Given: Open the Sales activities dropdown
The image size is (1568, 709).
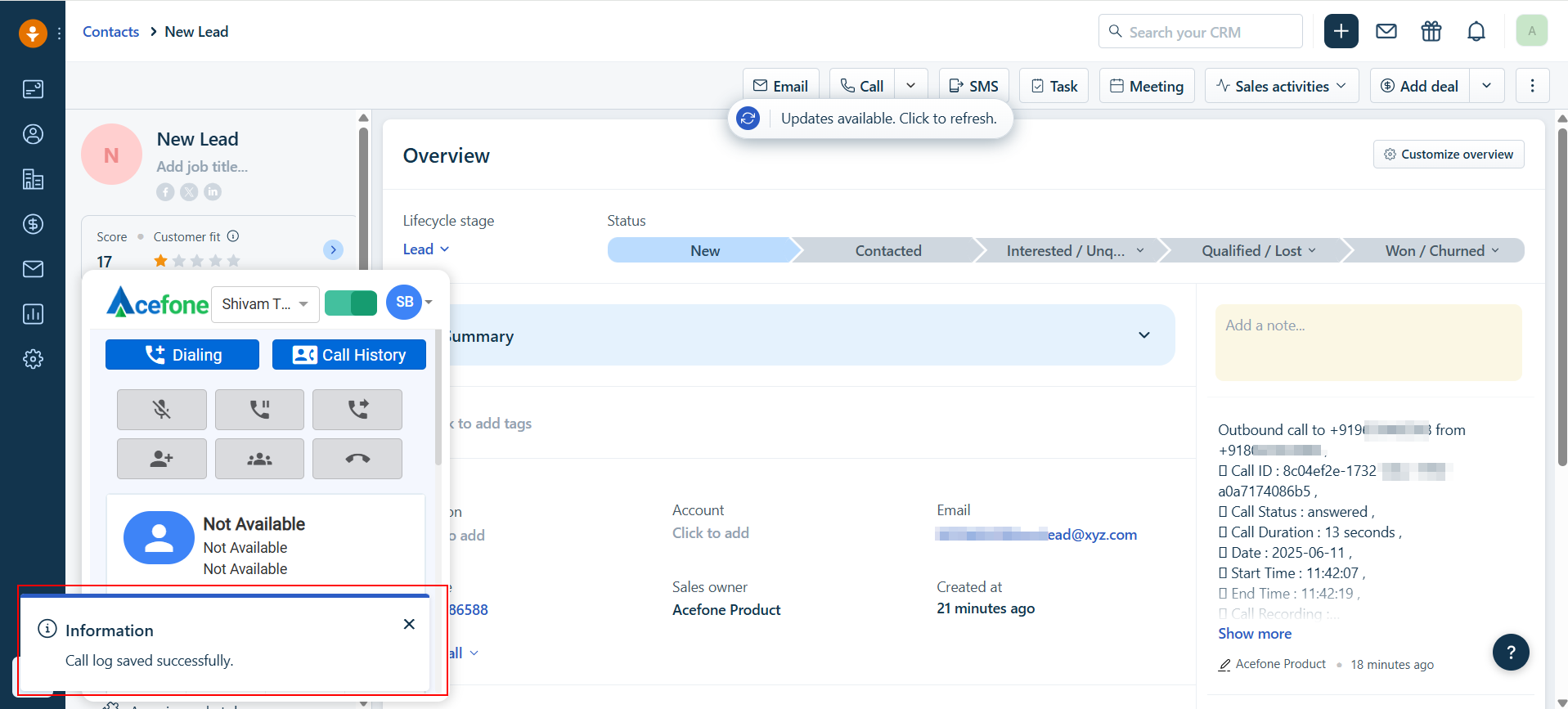Looking at the screenshot, I should (x=1282, y=86).
